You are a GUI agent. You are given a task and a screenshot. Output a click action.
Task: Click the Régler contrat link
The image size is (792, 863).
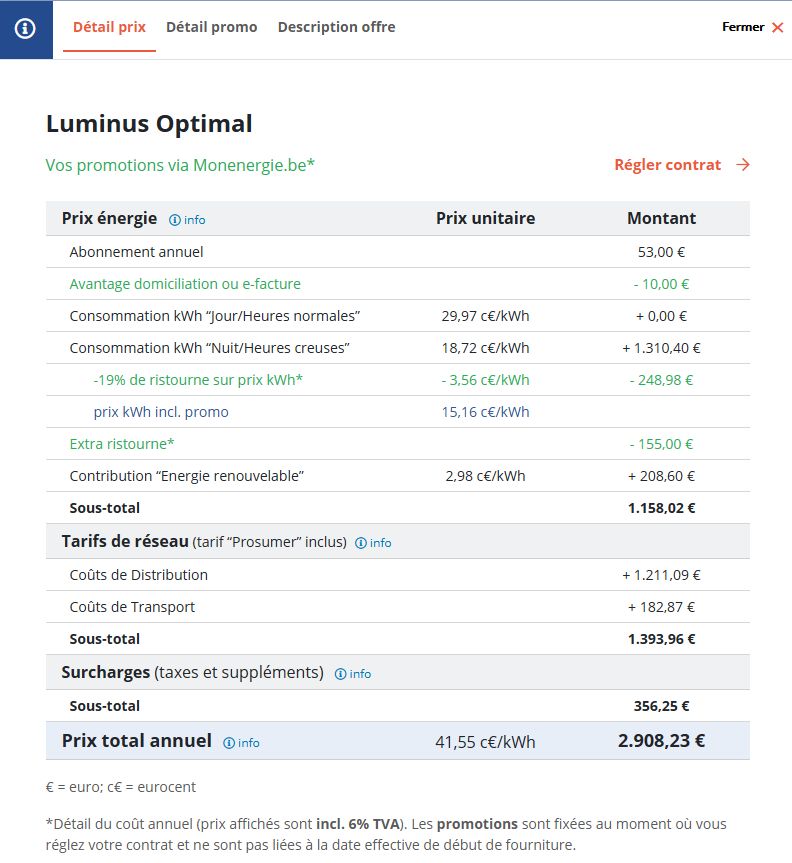pyautogui.click(x=667, y=165)
